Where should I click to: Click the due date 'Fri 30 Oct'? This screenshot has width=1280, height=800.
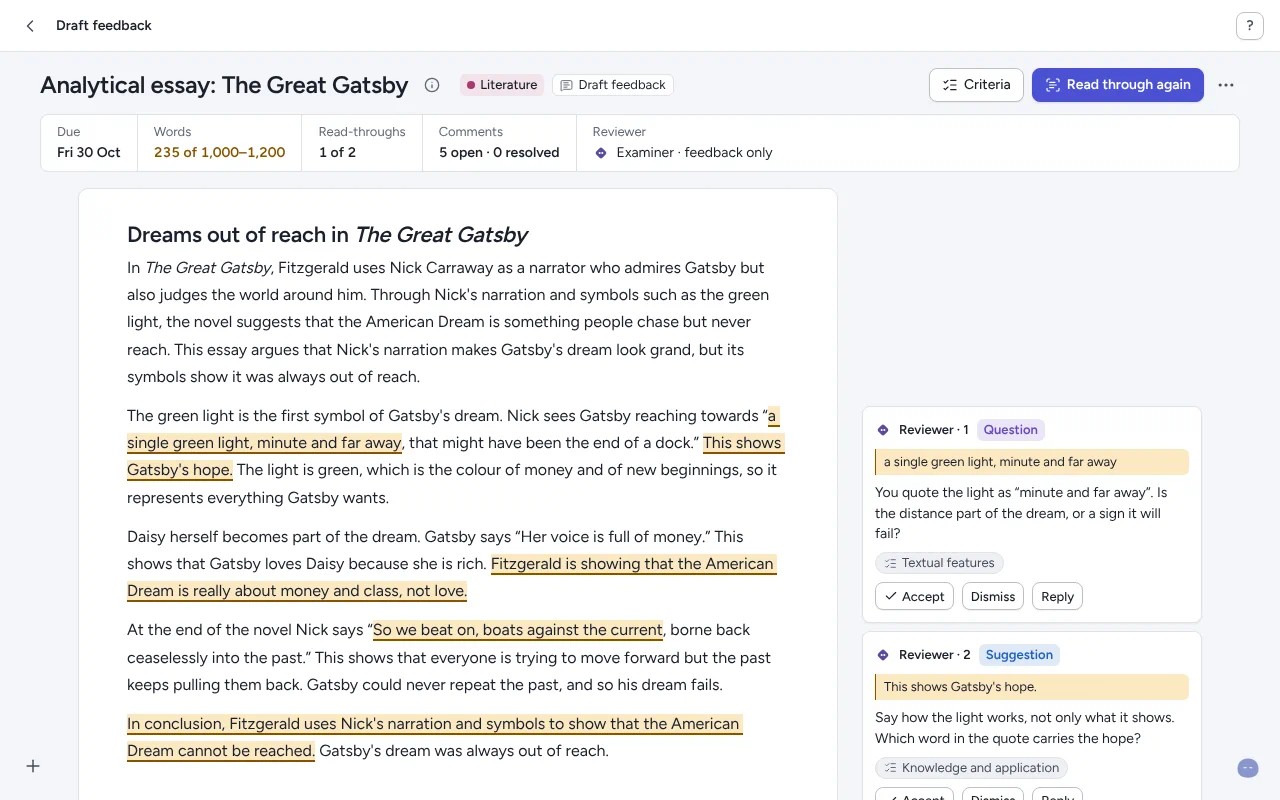tap(89, 153)
